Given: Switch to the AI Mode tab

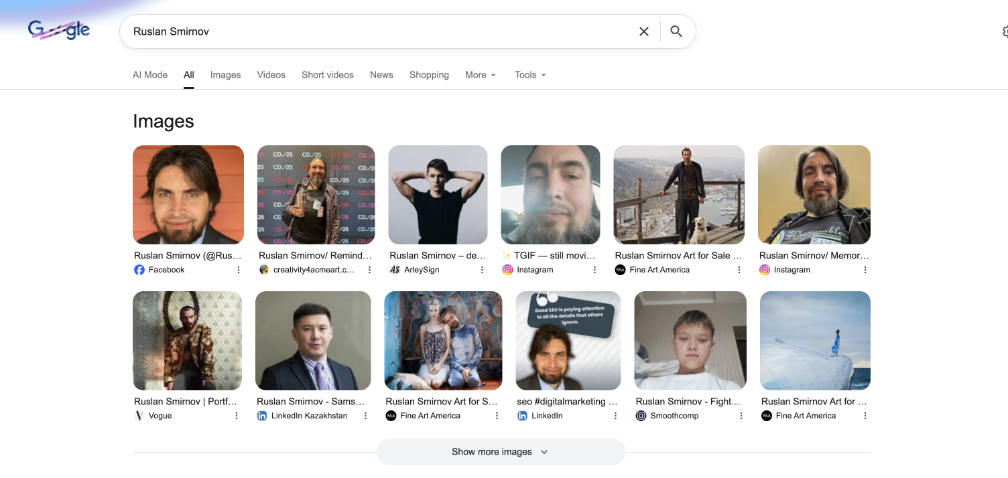Looking at the screenshot, I should (x=150, y=75).
